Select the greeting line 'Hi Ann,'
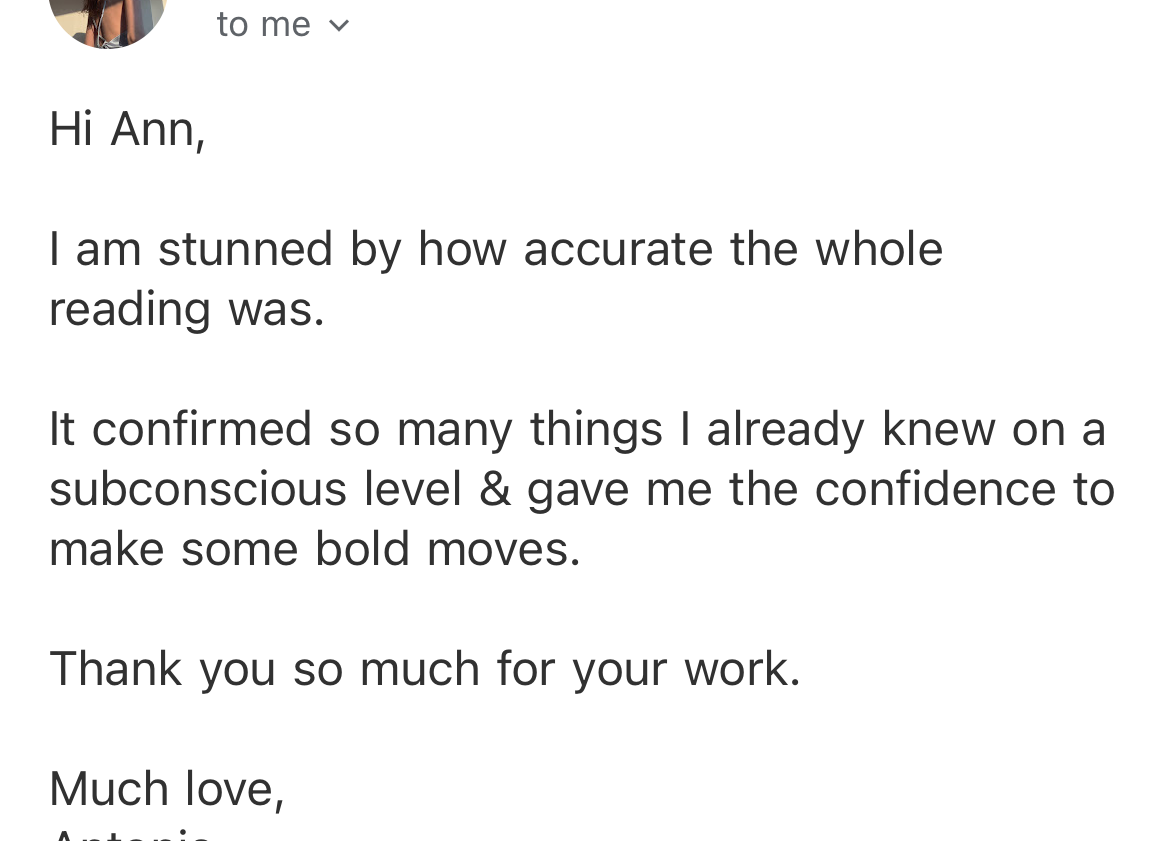The image size is (1170, 841). 127,128
